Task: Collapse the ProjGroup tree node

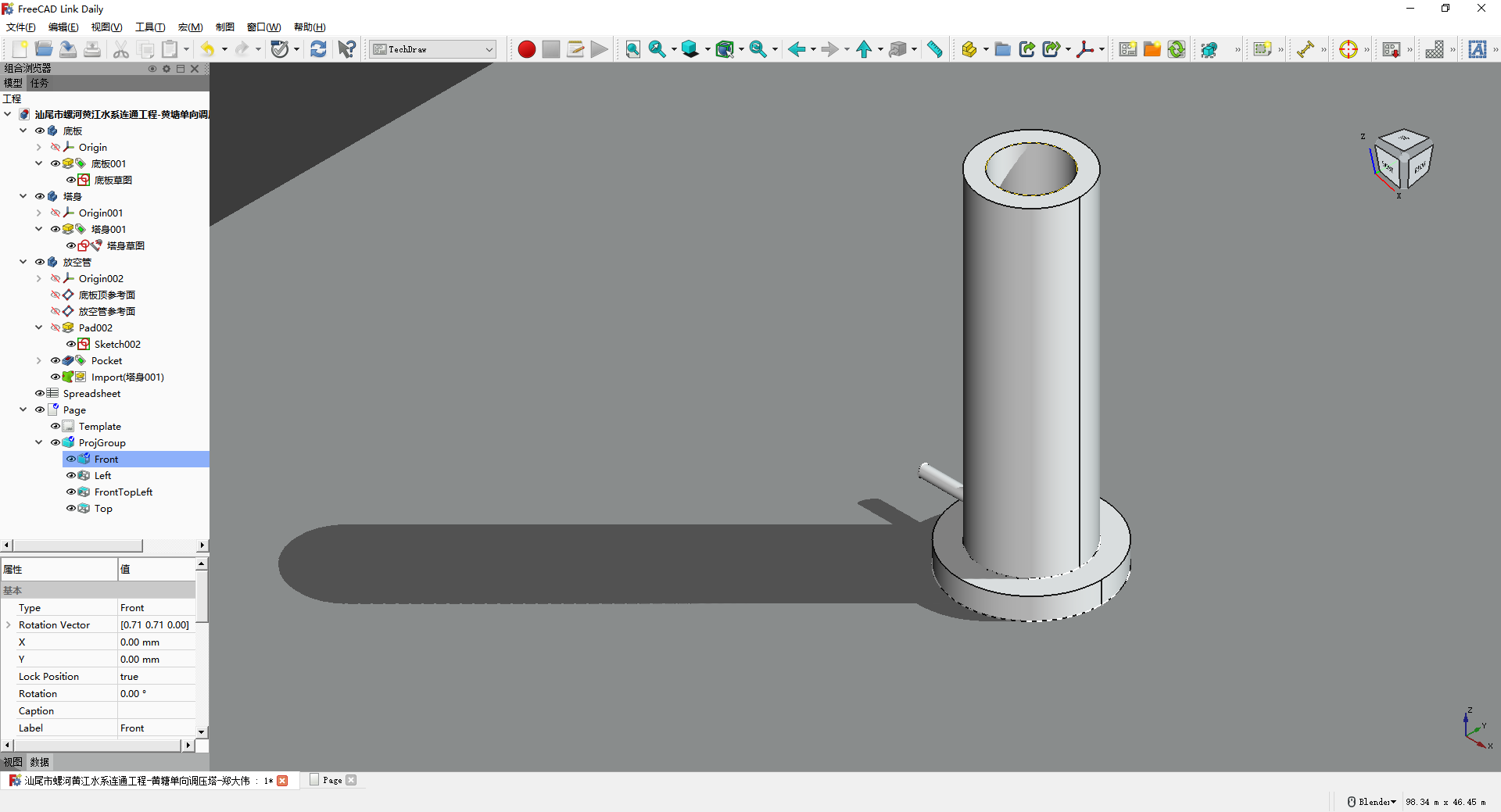Action: (38, 442)
